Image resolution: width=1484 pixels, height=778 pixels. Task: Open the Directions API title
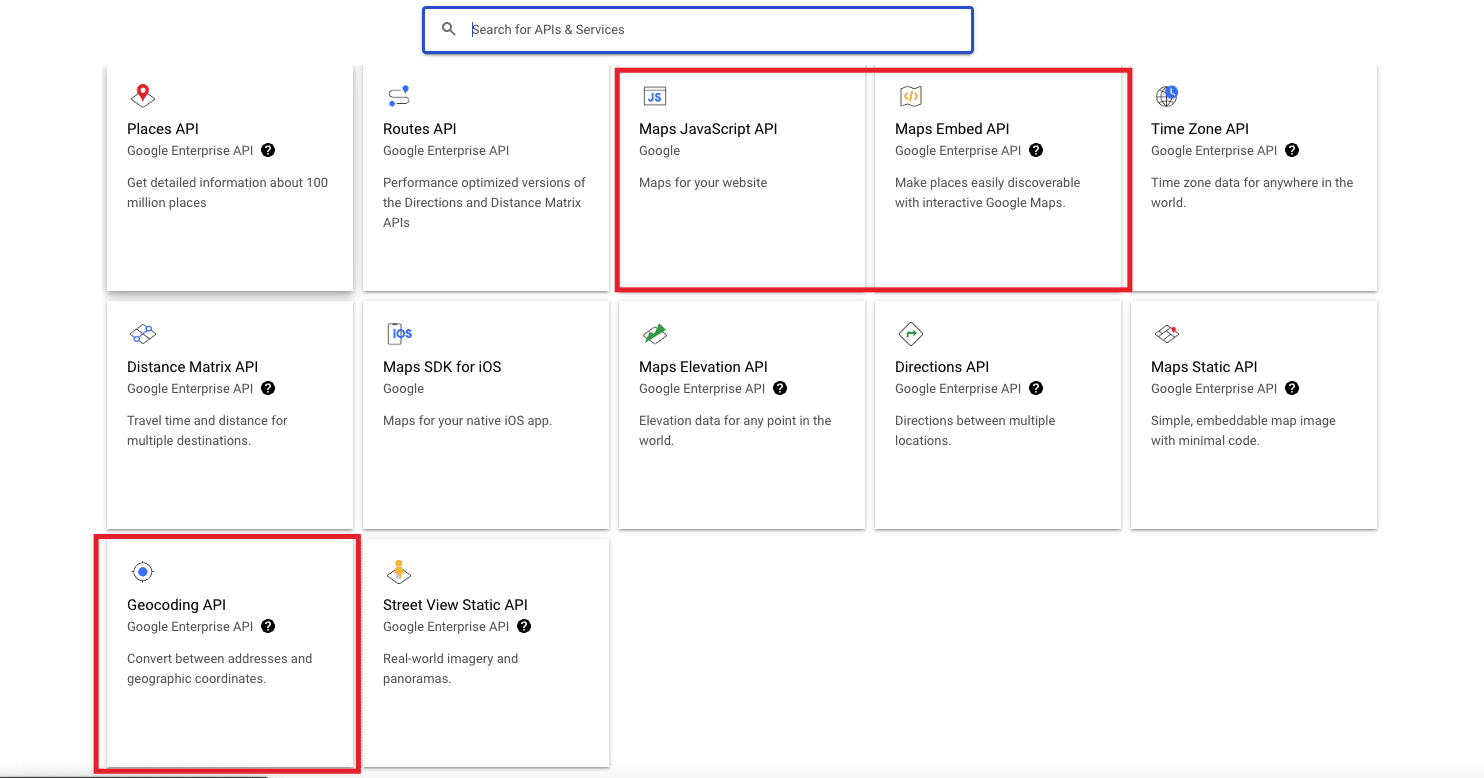click(942, 367)
